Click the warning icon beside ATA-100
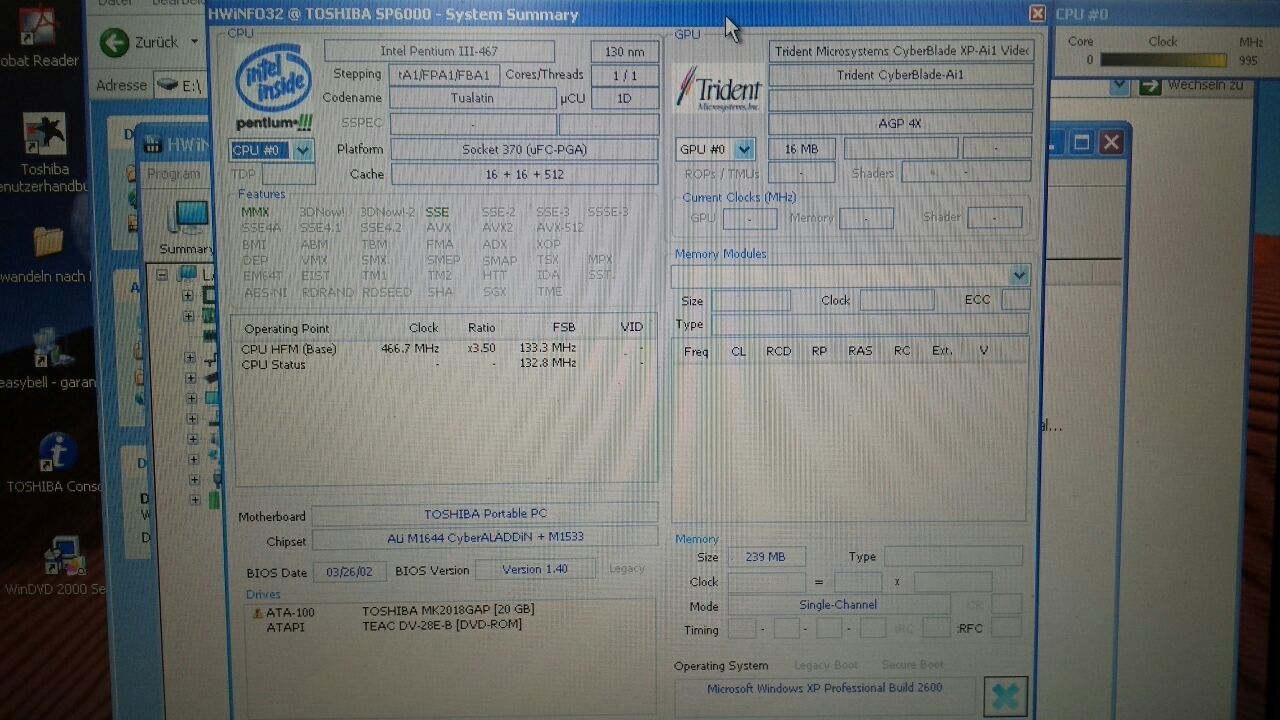This screenshot has width=1280, height=720. [x=257, y=613]
